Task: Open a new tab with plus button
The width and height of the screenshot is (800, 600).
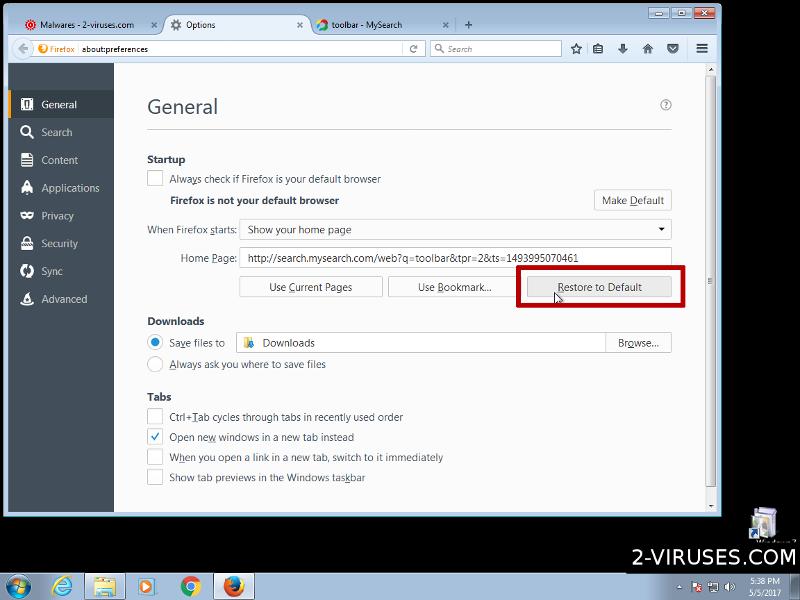Action: (x=469, y=25)
